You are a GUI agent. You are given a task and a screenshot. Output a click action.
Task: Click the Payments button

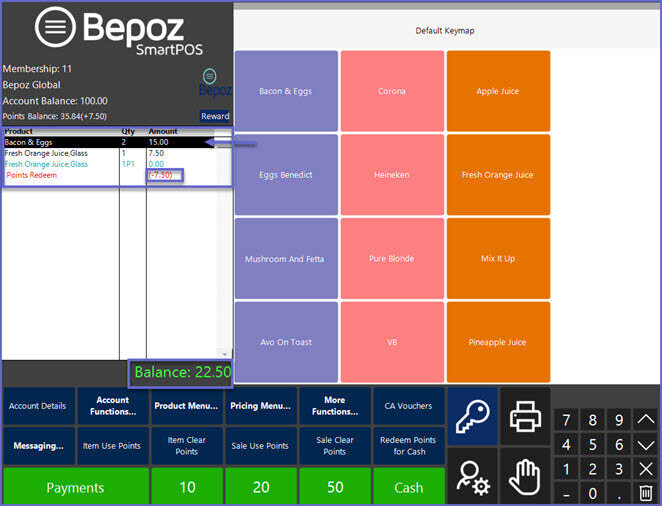pos(75,488)
